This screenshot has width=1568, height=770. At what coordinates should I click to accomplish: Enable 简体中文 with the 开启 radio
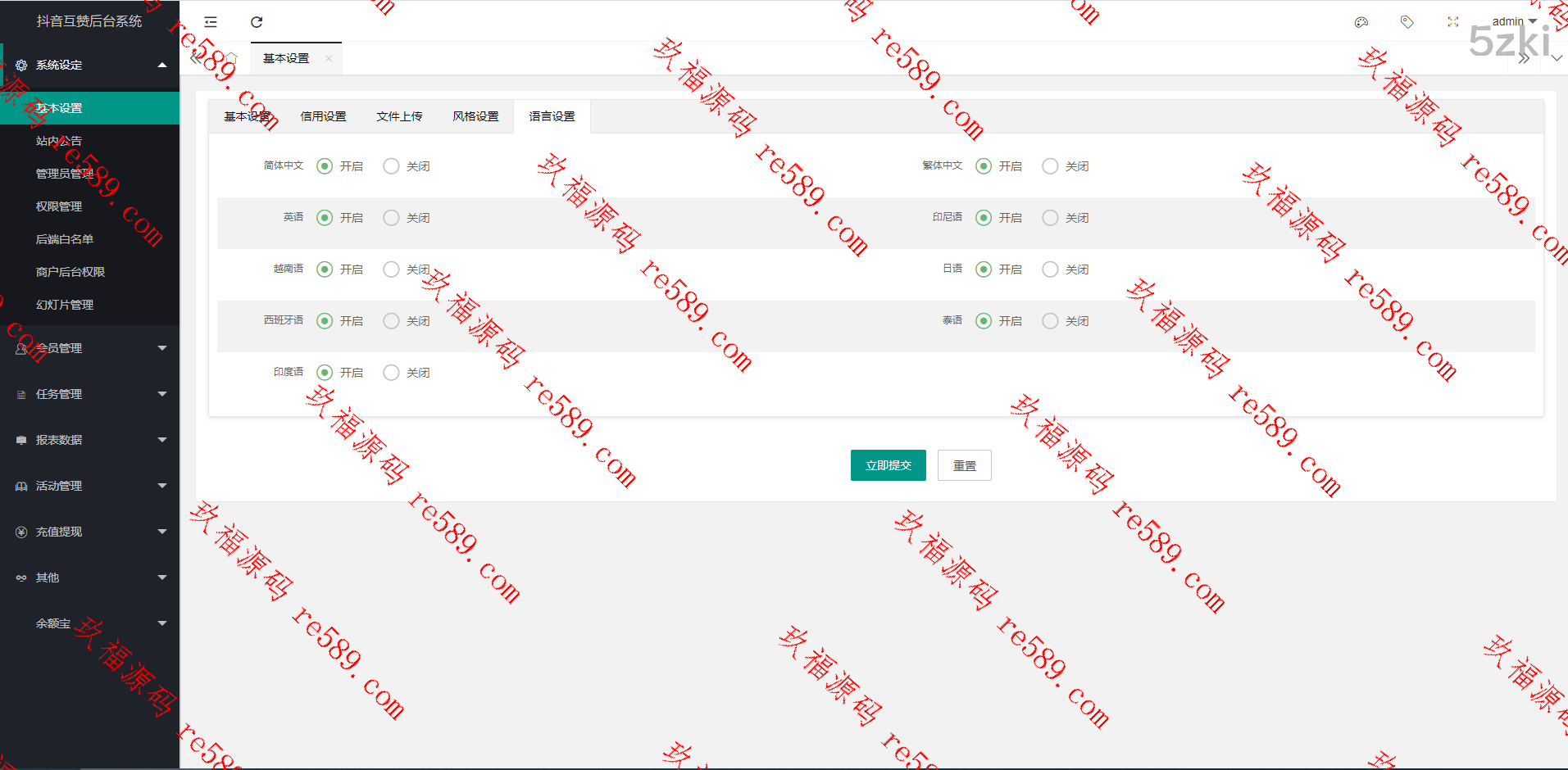click(325, 166)
